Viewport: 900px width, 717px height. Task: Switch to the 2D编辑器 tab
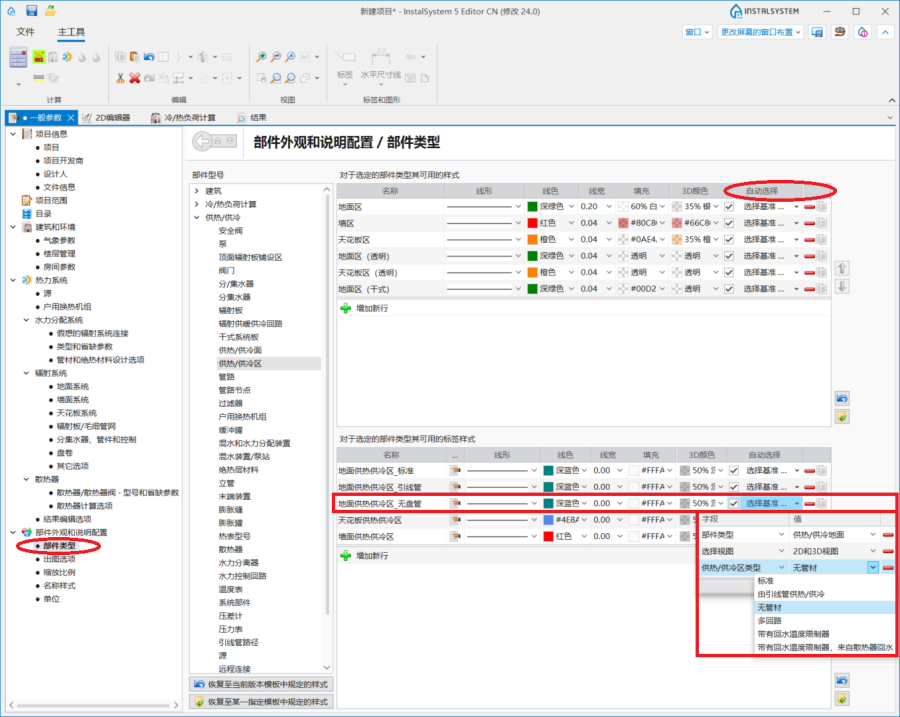pyautogui.click(x=107, y=118)
